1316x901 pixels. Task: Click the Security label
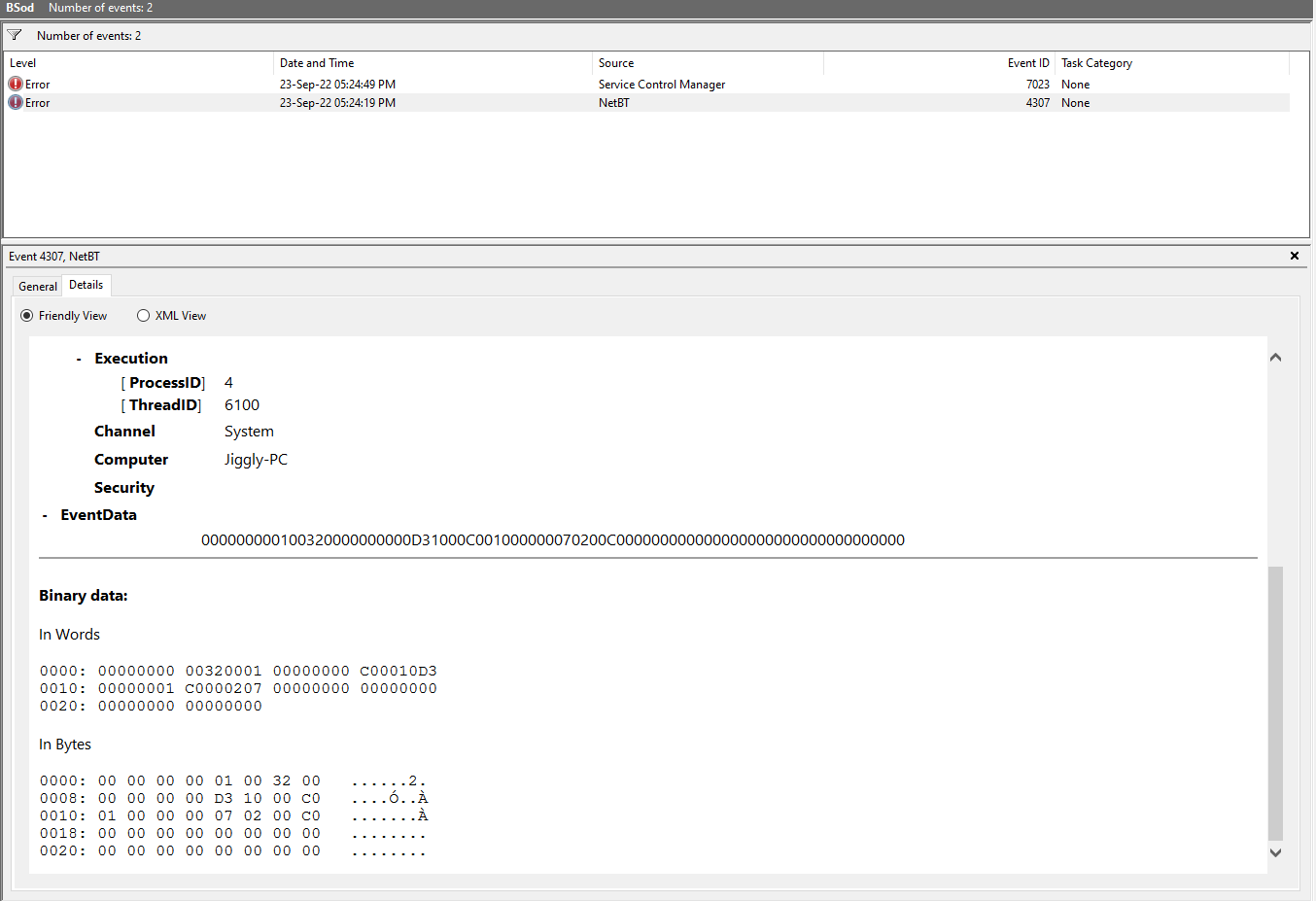124,488
